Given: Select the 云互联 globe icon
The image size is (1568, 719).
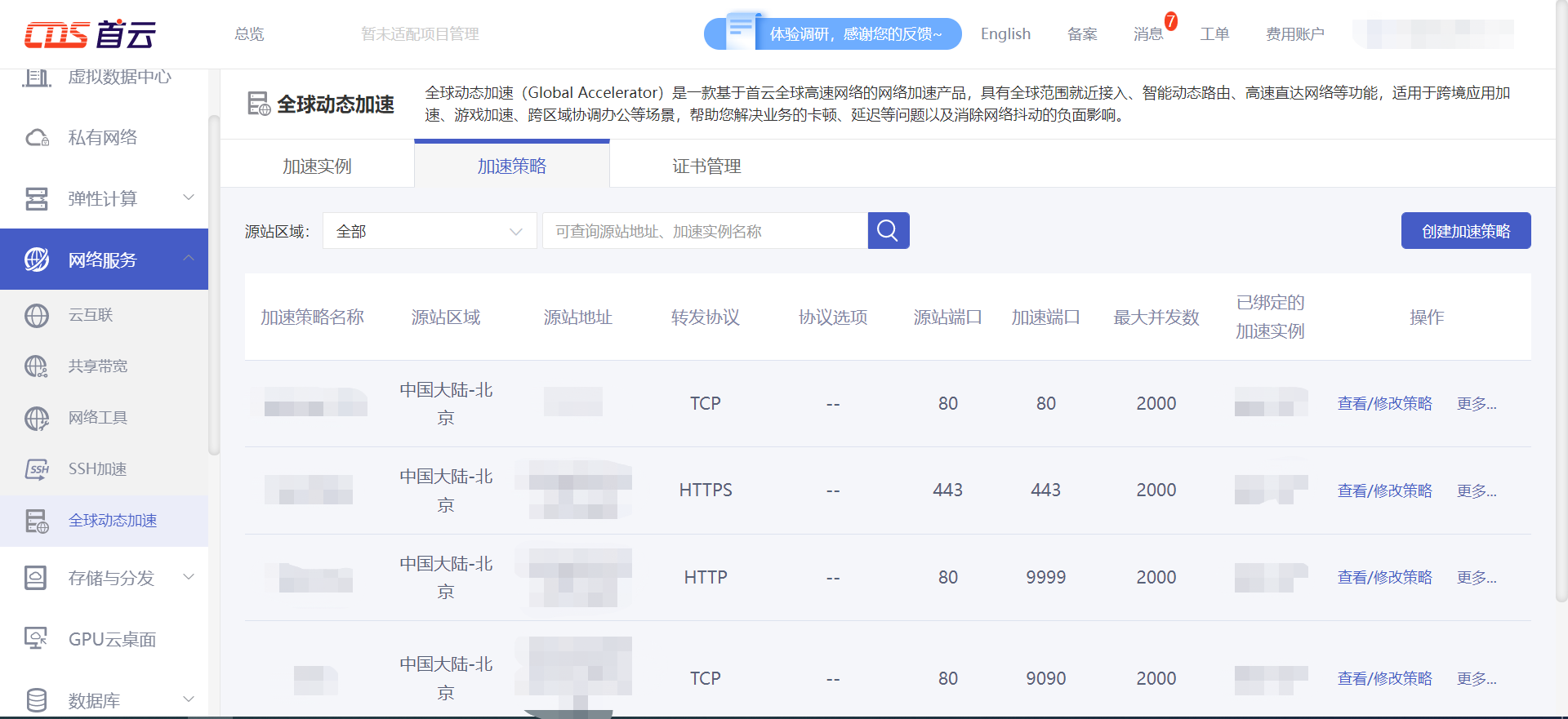Looking at the screenshot, I should click(x=37, y=315).
